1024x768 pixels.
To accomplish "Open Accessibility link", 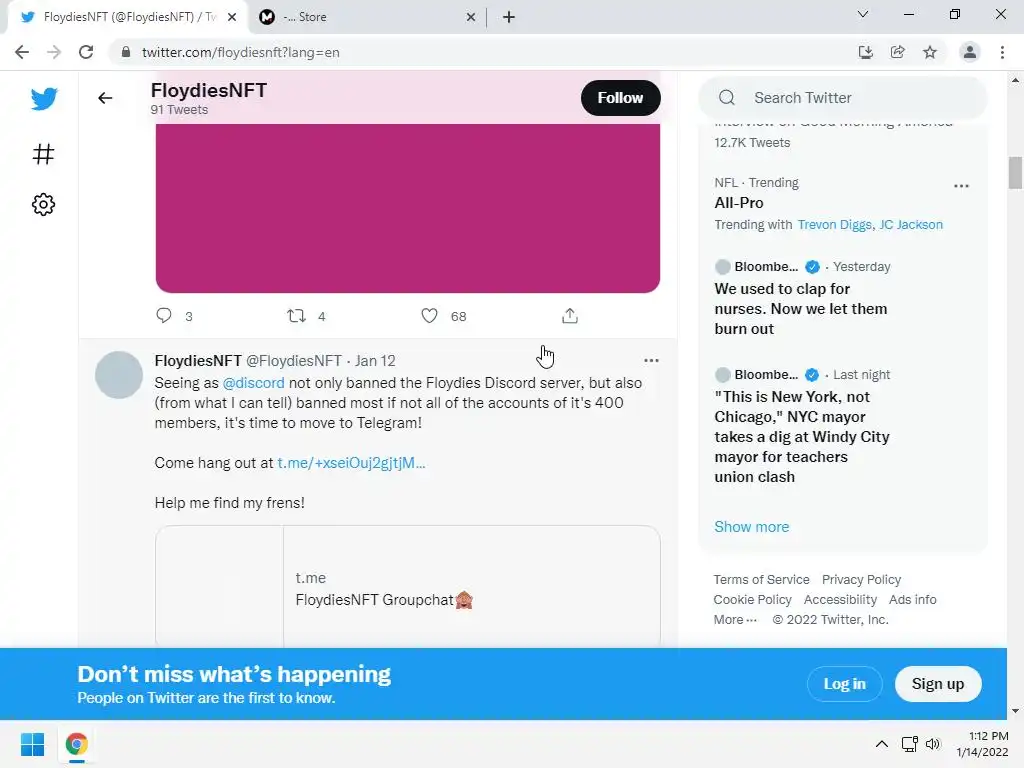I will point(840,600).
